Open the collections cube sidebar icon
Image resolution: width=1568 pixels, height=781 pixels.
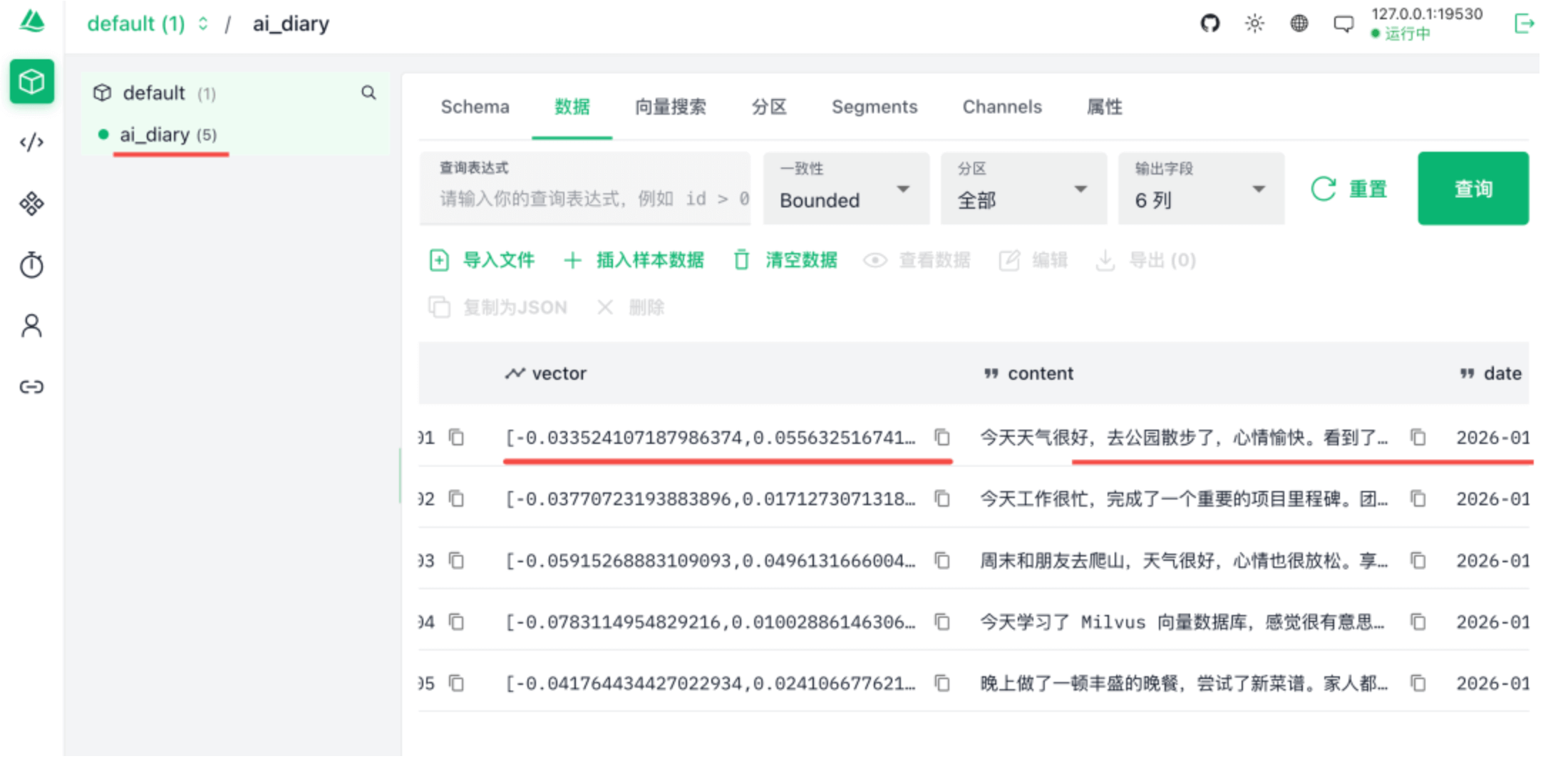[32, 81]
